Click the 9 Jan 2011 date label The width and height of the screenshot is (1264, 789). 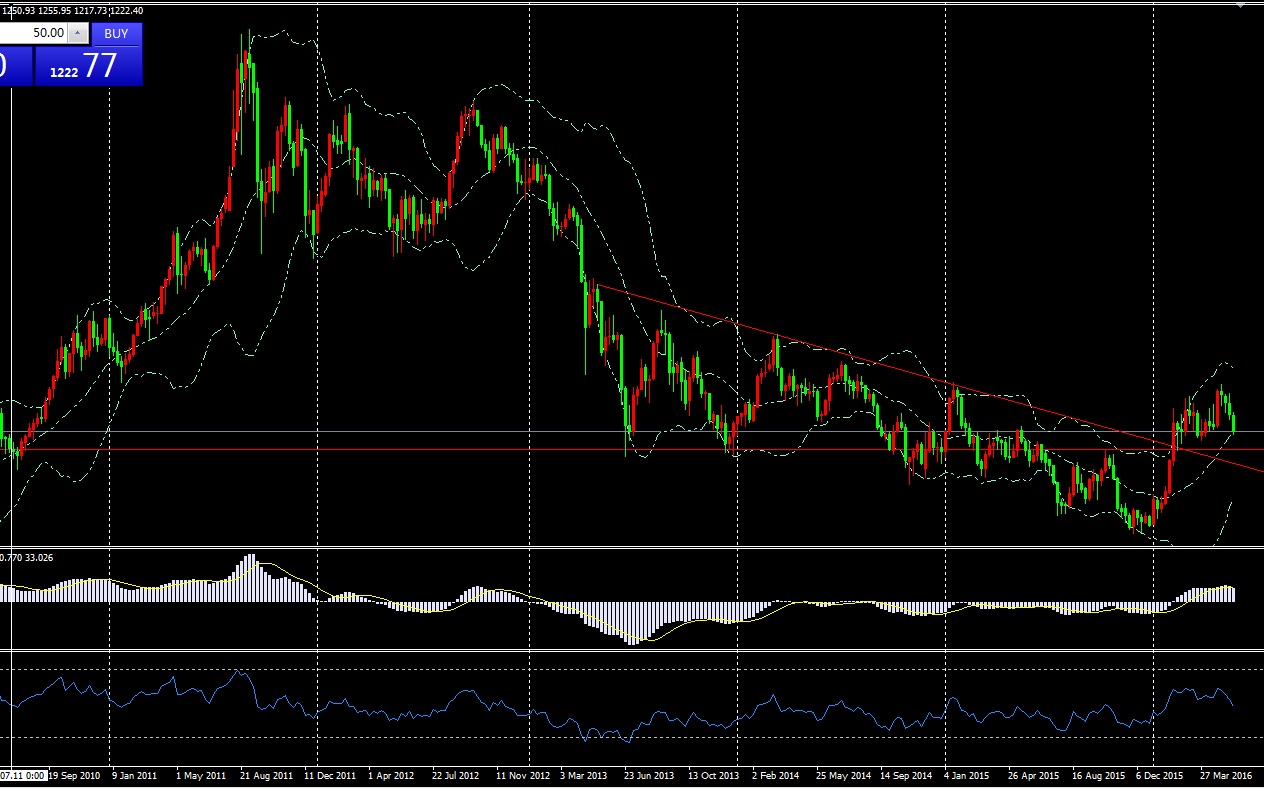point(134,775)
